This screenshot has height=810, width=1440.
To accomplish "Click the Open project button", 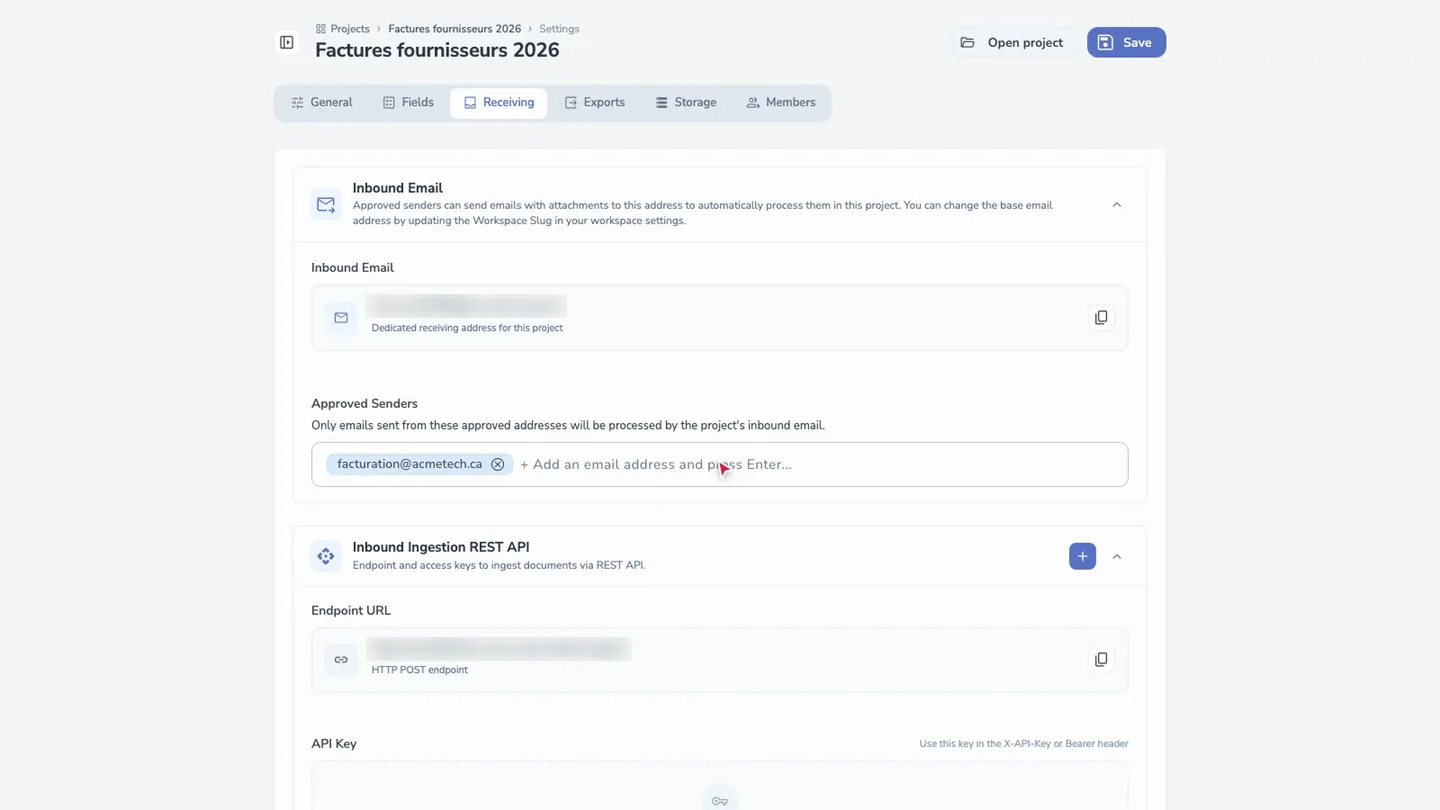I will point(1012,42).
